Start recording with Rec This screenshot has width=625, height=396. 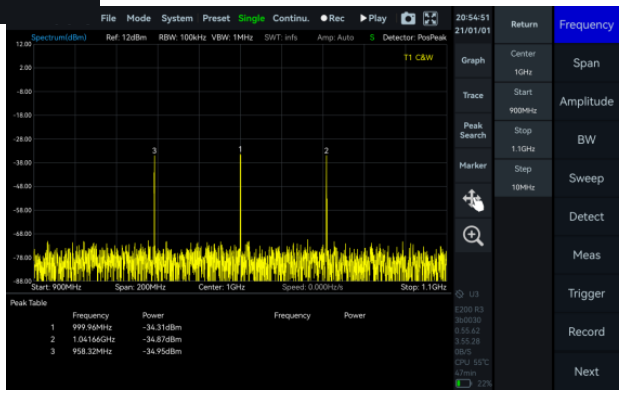[x=332, y=18]
